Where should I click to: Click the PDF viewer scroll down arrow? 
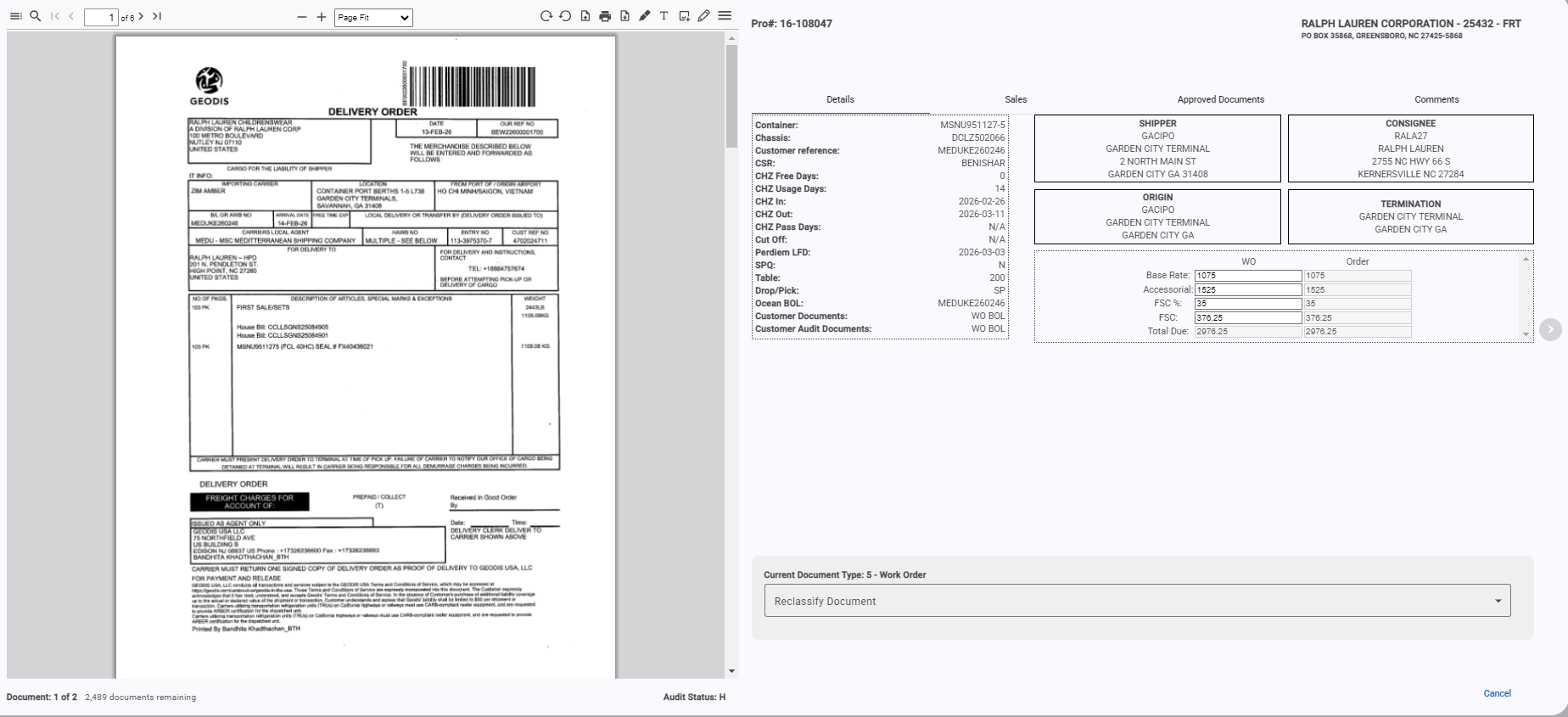click(x=731, y=672)
